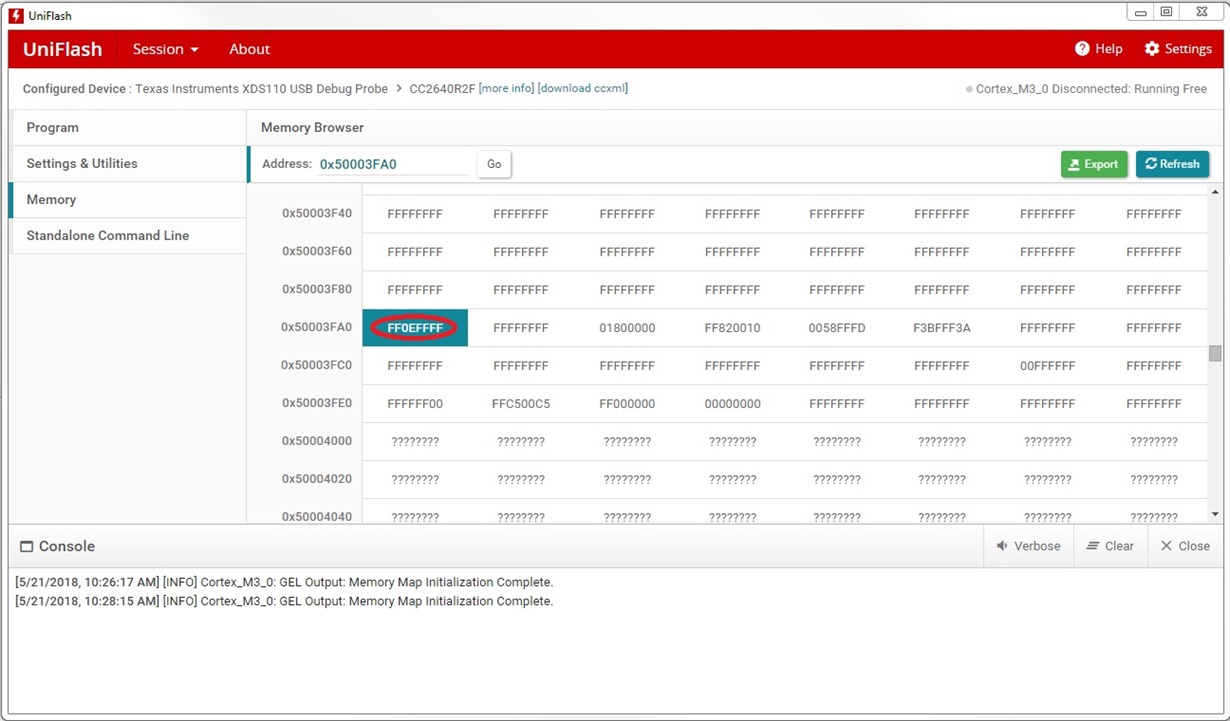Open Standalone Command Line section
This screenshot has width=1230, height=721.
coord(107,235)
